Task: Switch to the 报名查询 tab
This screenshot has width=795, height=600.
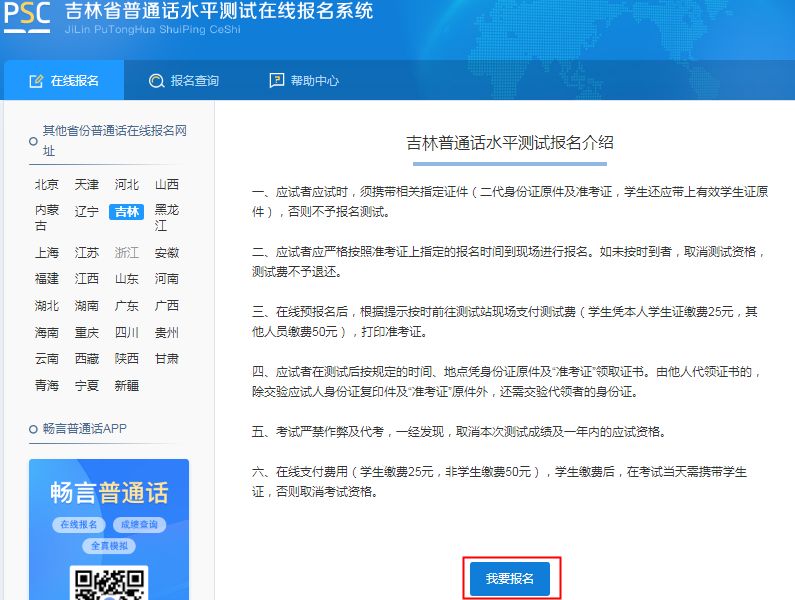Action: (x=183, y=81)
